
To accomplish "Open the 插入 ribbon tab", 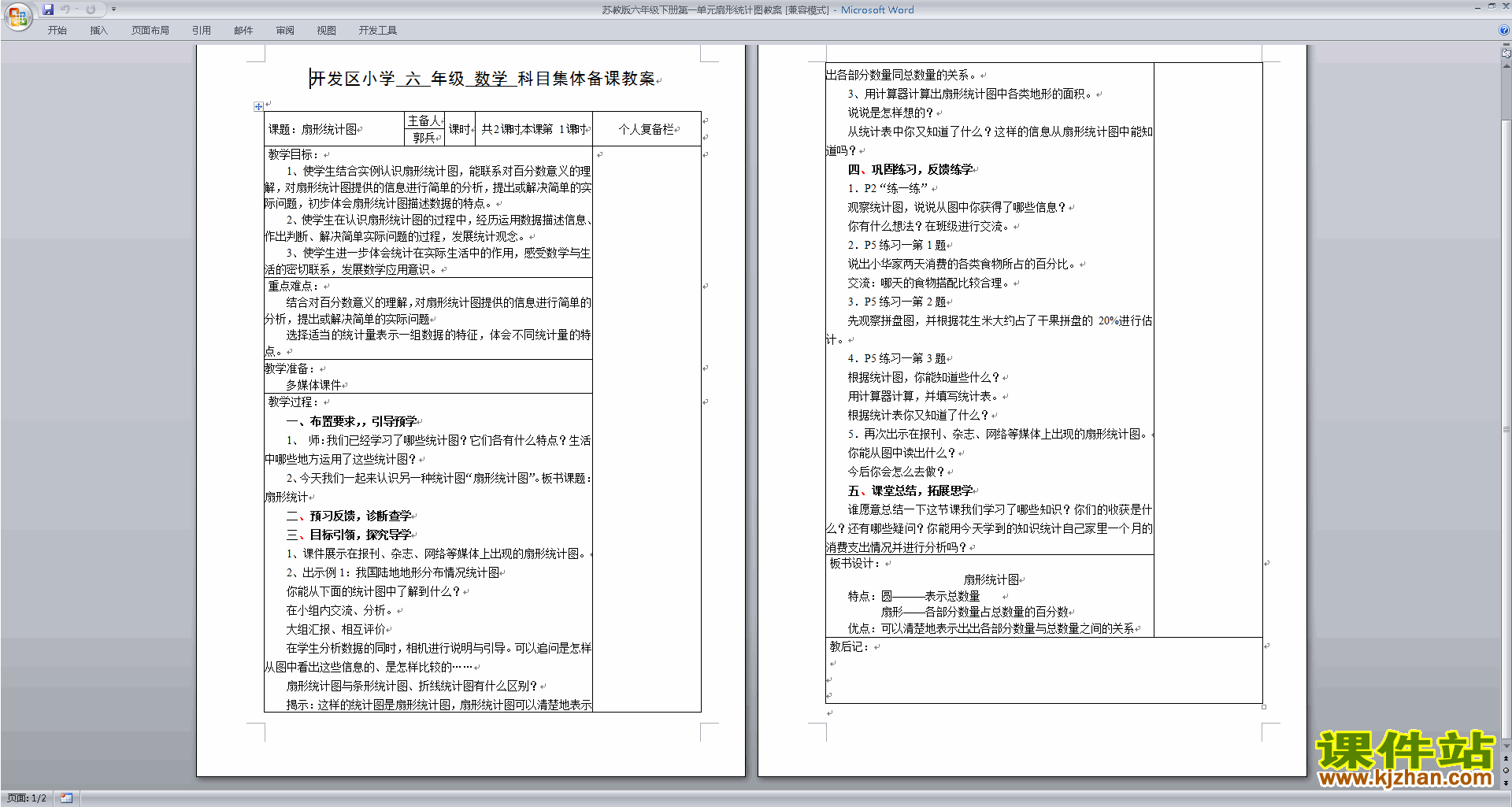I will coord(98,30).
